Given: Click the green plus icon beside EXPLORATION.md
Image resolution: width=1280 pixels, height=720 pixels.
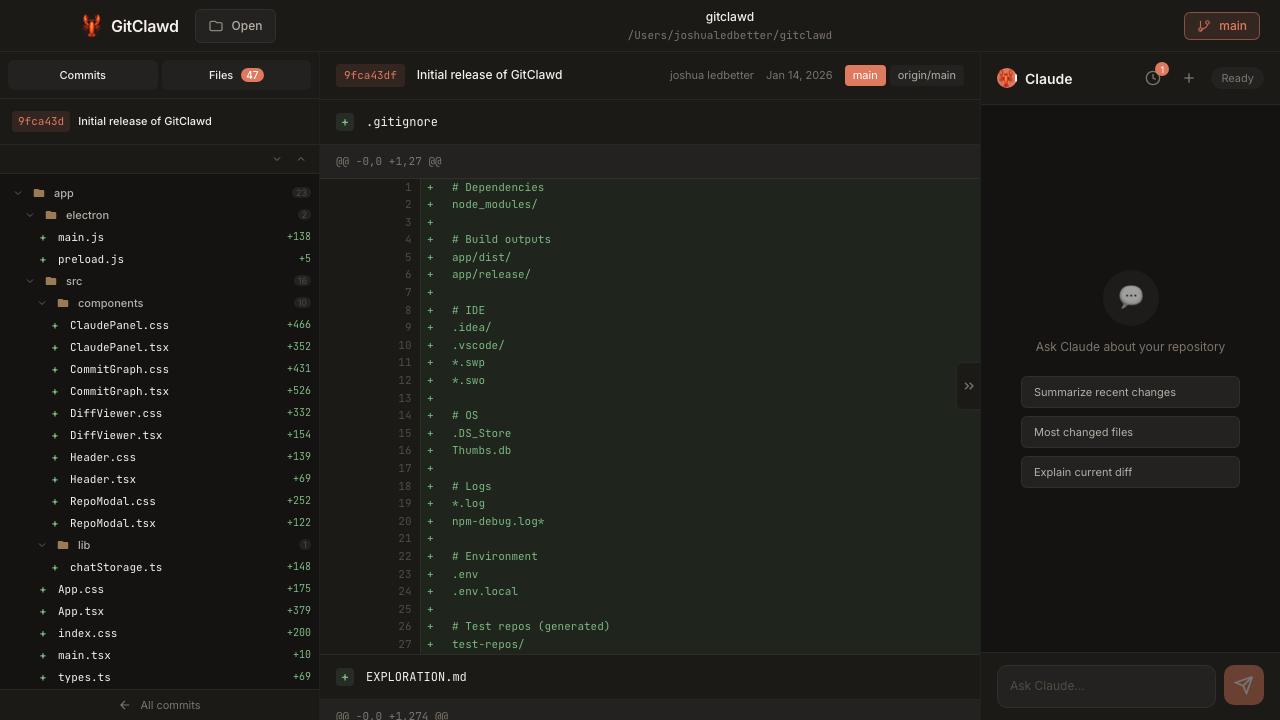Looking at the screenshot, I should click(345, 677).
